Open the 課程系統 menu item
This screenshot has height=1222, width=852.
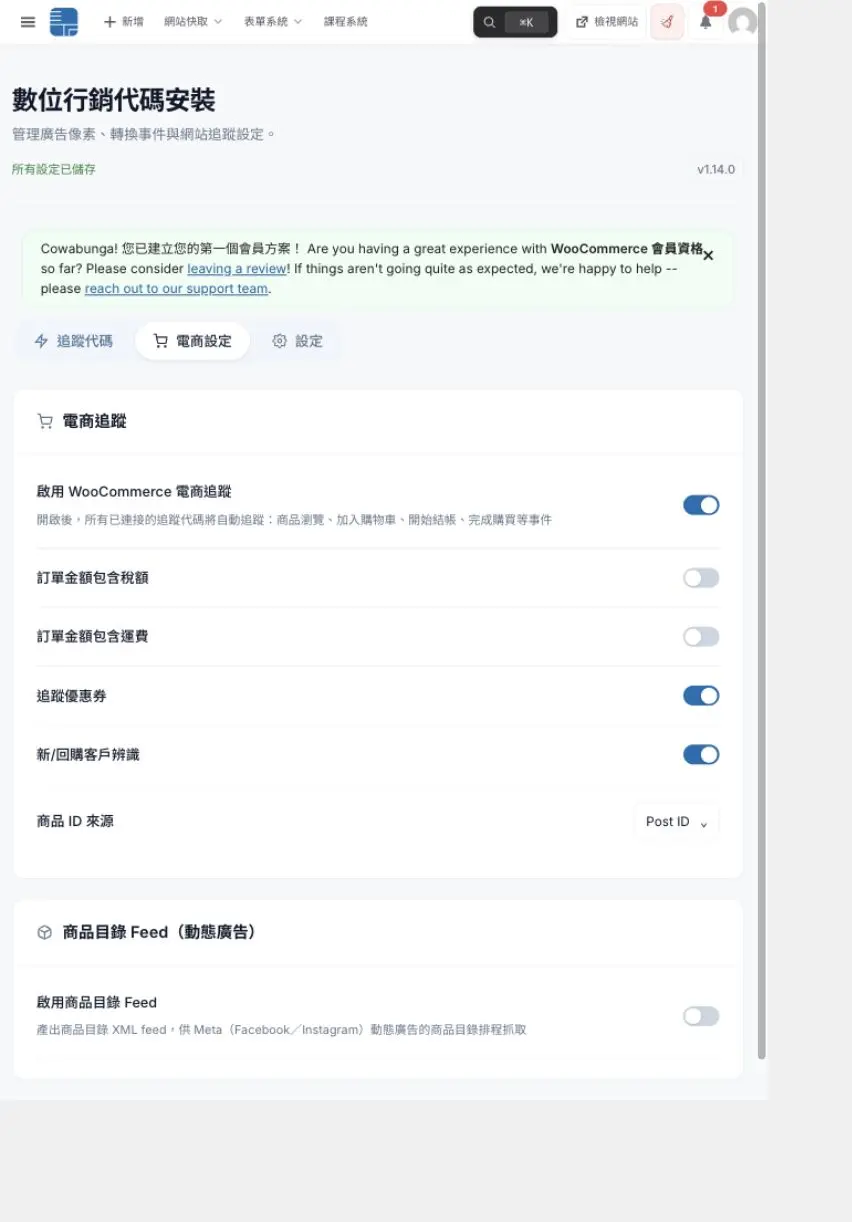(346, 22)
